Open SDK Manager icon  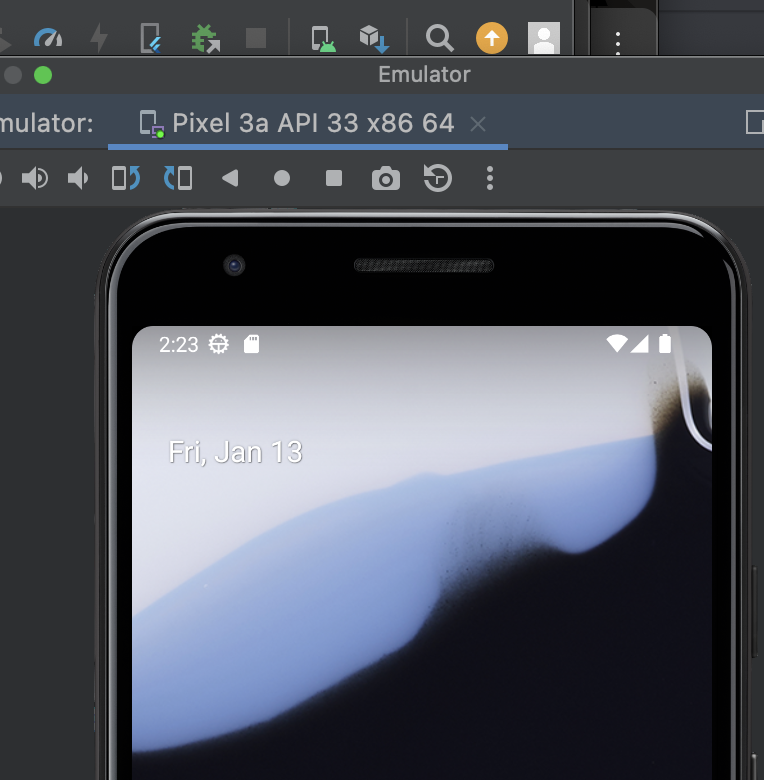374,39
